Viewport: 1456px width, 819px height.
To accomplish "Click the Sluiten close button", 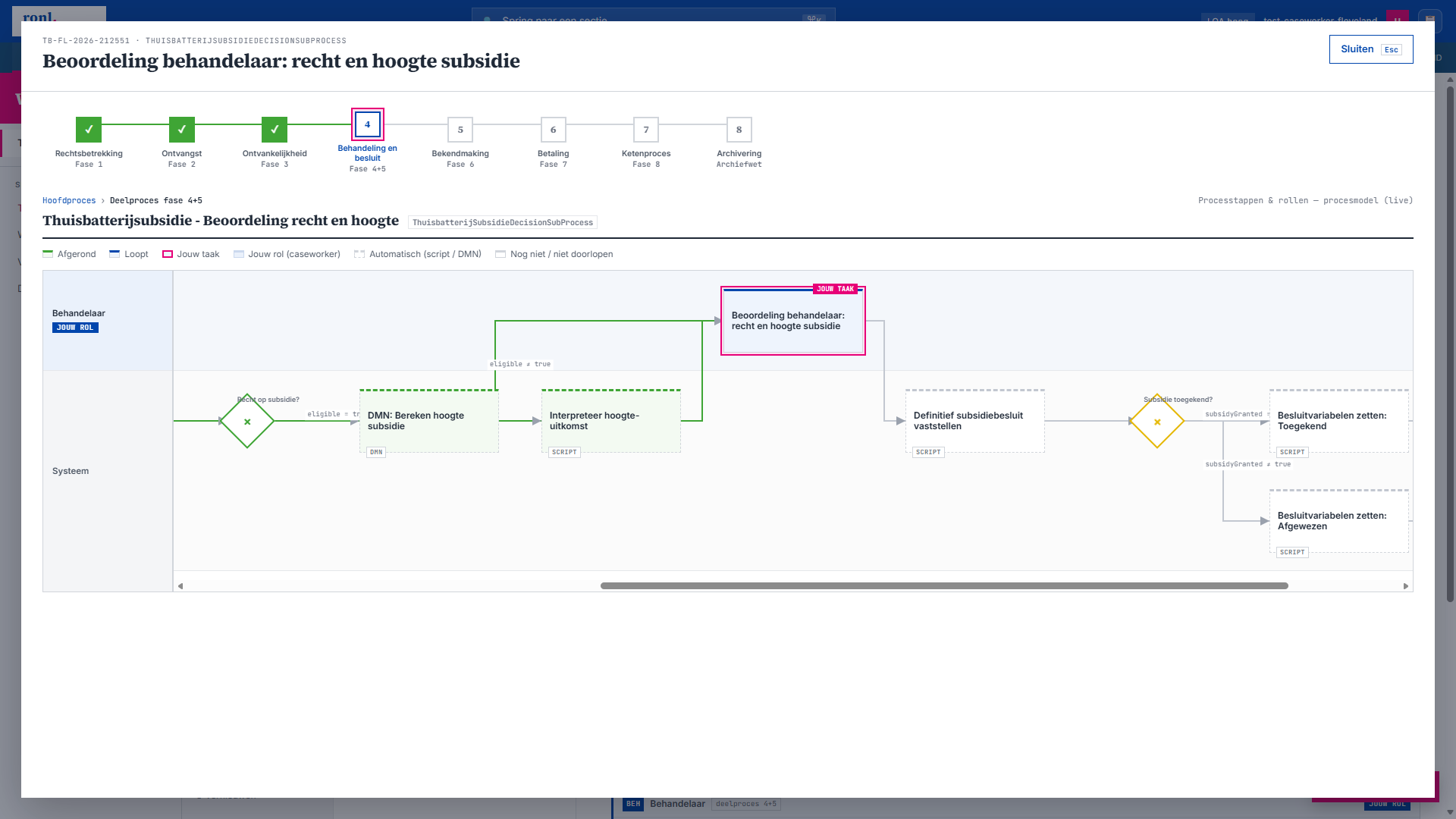I will [x=1370, y=49].
